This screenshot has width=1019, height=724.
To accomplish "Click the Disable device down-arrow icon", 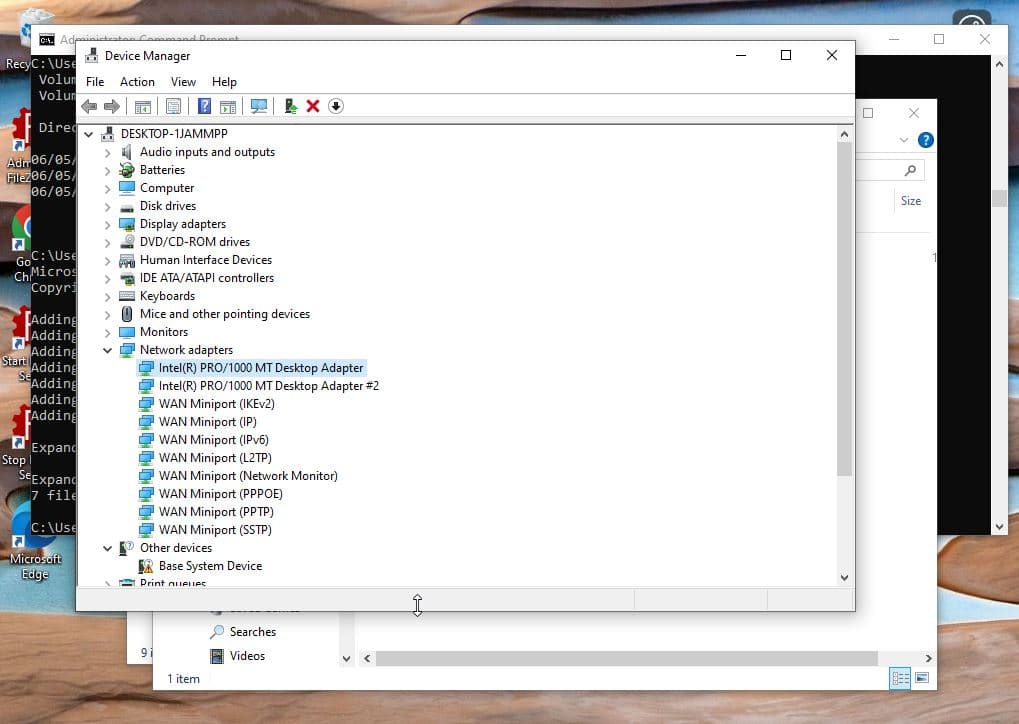I will [336, 106].
